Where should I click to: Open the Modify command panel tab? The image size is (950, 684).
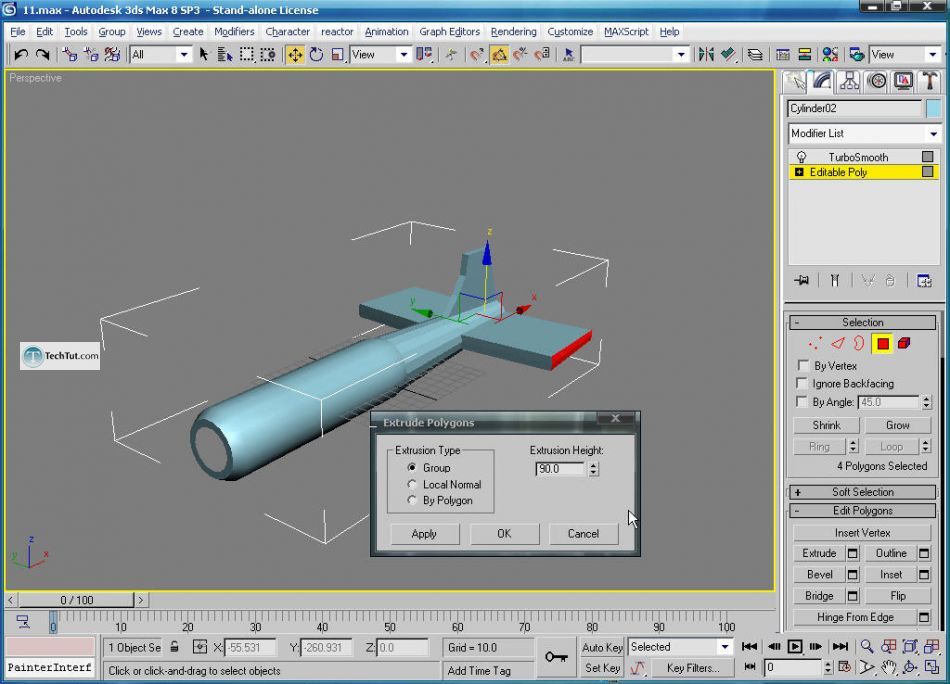click(822, 81)
